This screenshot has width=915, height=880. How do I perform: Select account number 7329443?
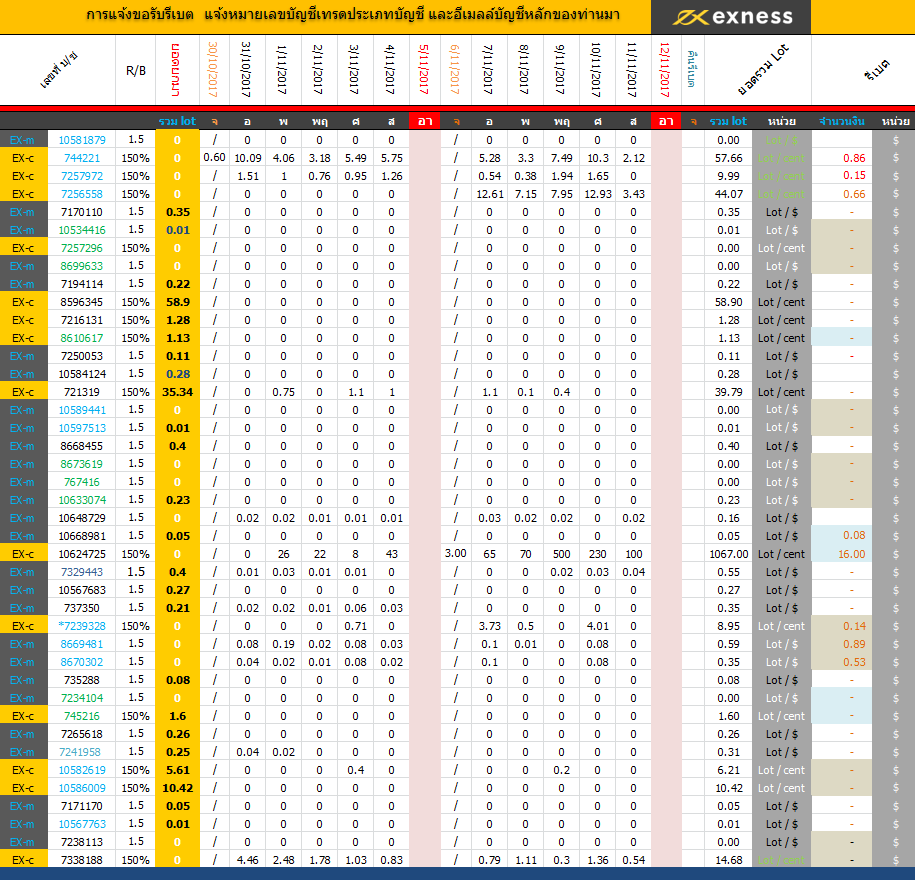[x=82, y=572]
